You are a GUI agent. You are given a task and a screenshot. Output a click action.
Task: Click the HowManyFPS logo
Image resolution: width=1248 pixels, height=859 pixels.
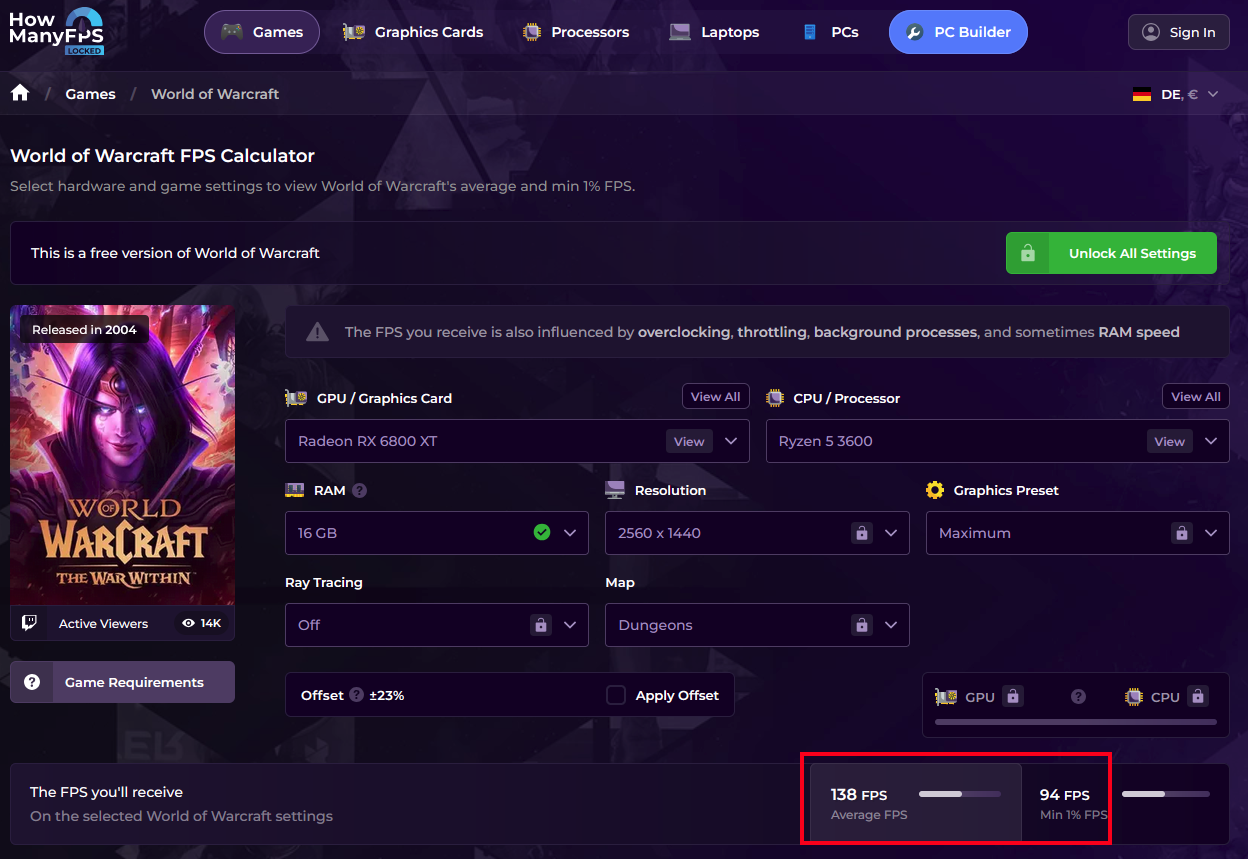point(57,32)
